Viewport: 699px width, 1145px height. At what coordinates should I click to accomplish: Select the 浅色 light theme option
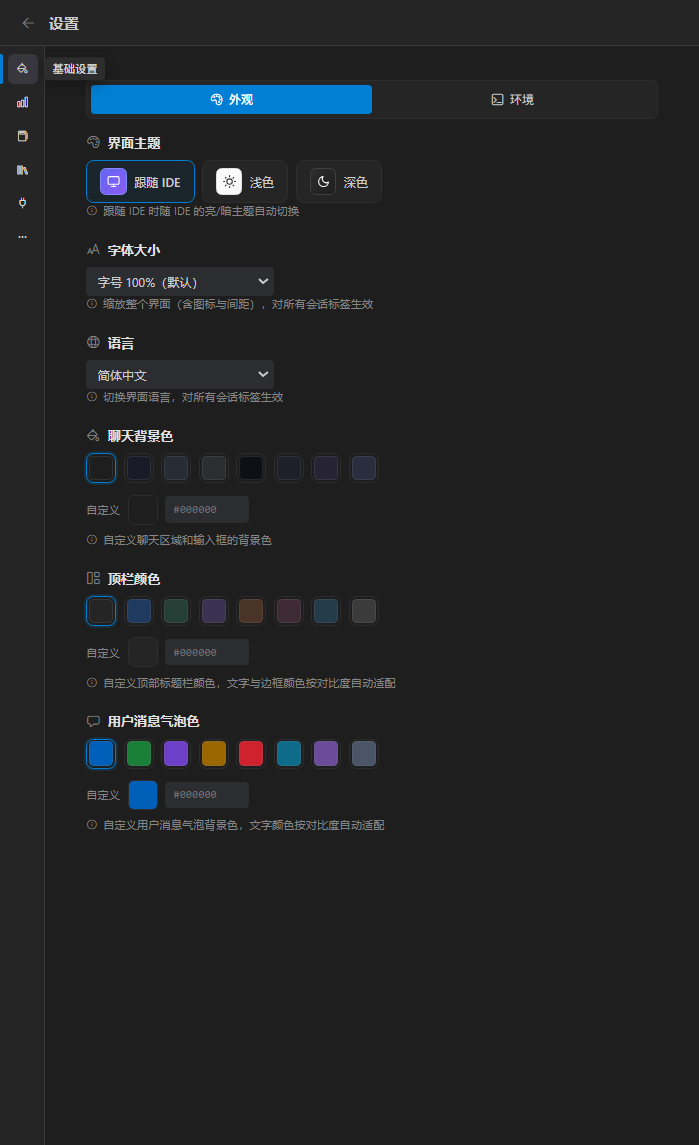coord(245,182)
